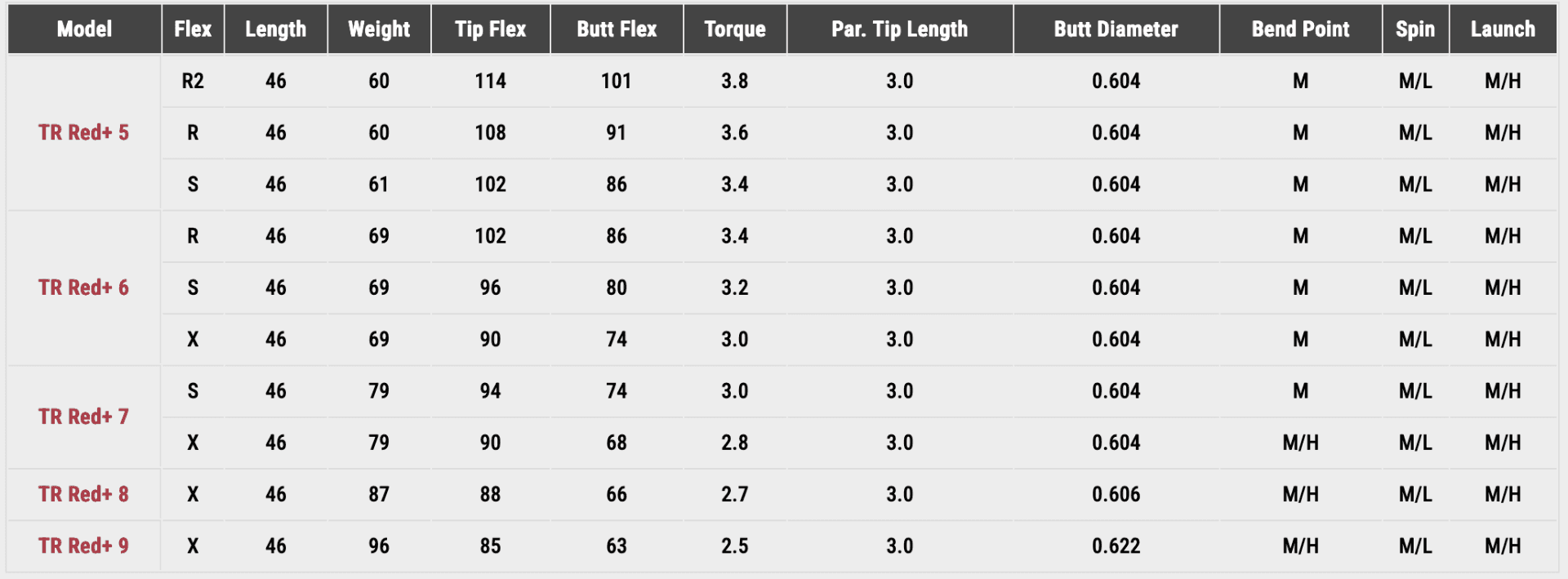Click the 114 tip flex value

click(x=490, y=81)
